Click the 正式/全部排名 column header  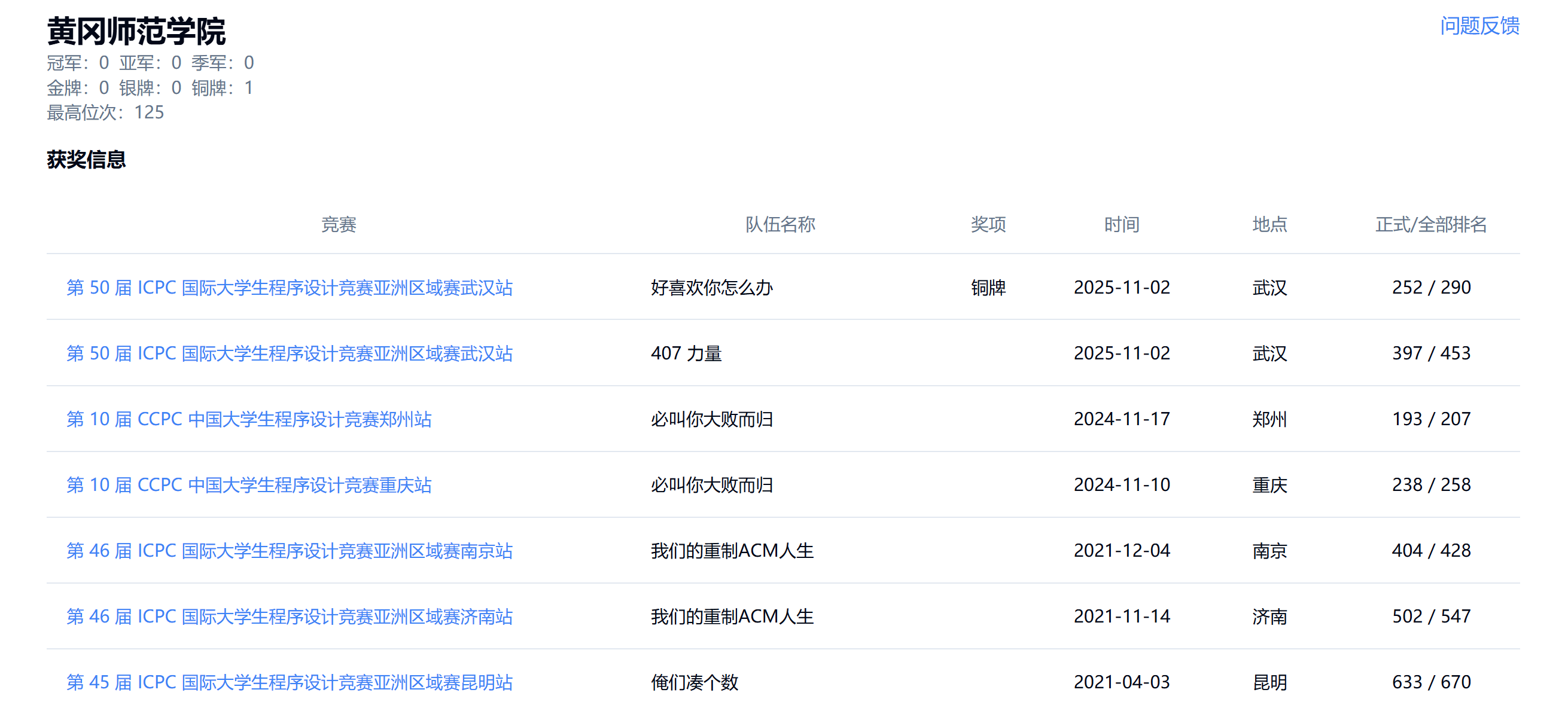[1430, 225]
